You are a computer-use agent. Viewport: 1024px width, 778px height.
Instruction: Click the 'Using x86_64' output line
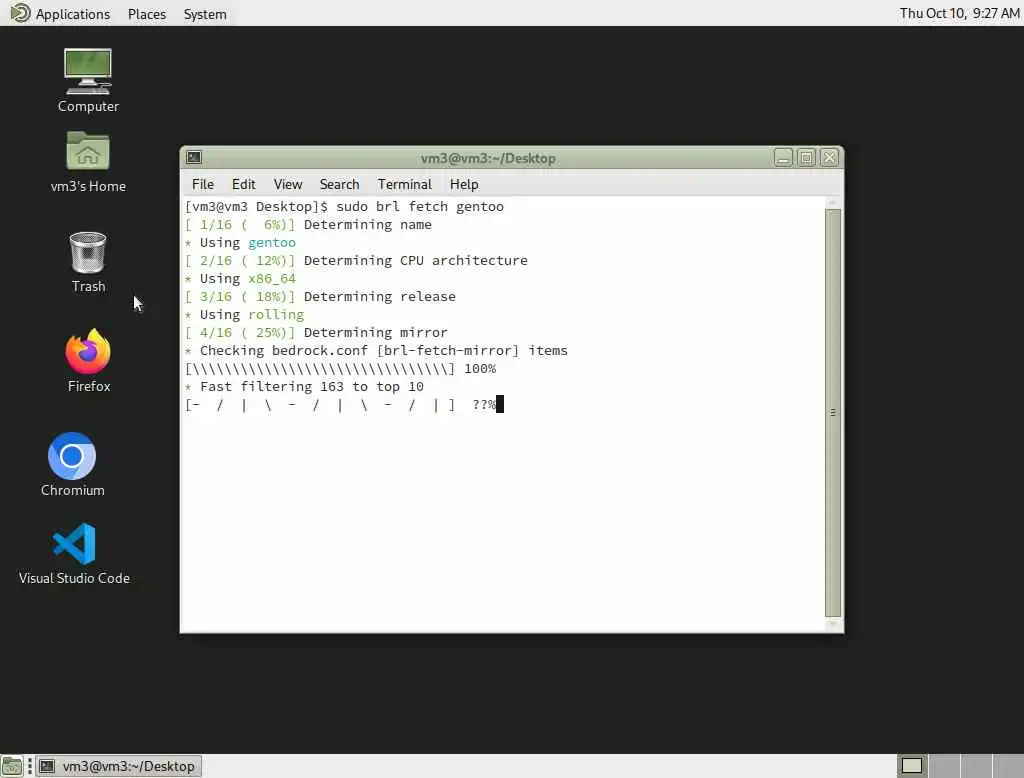[x=240, y=278]
